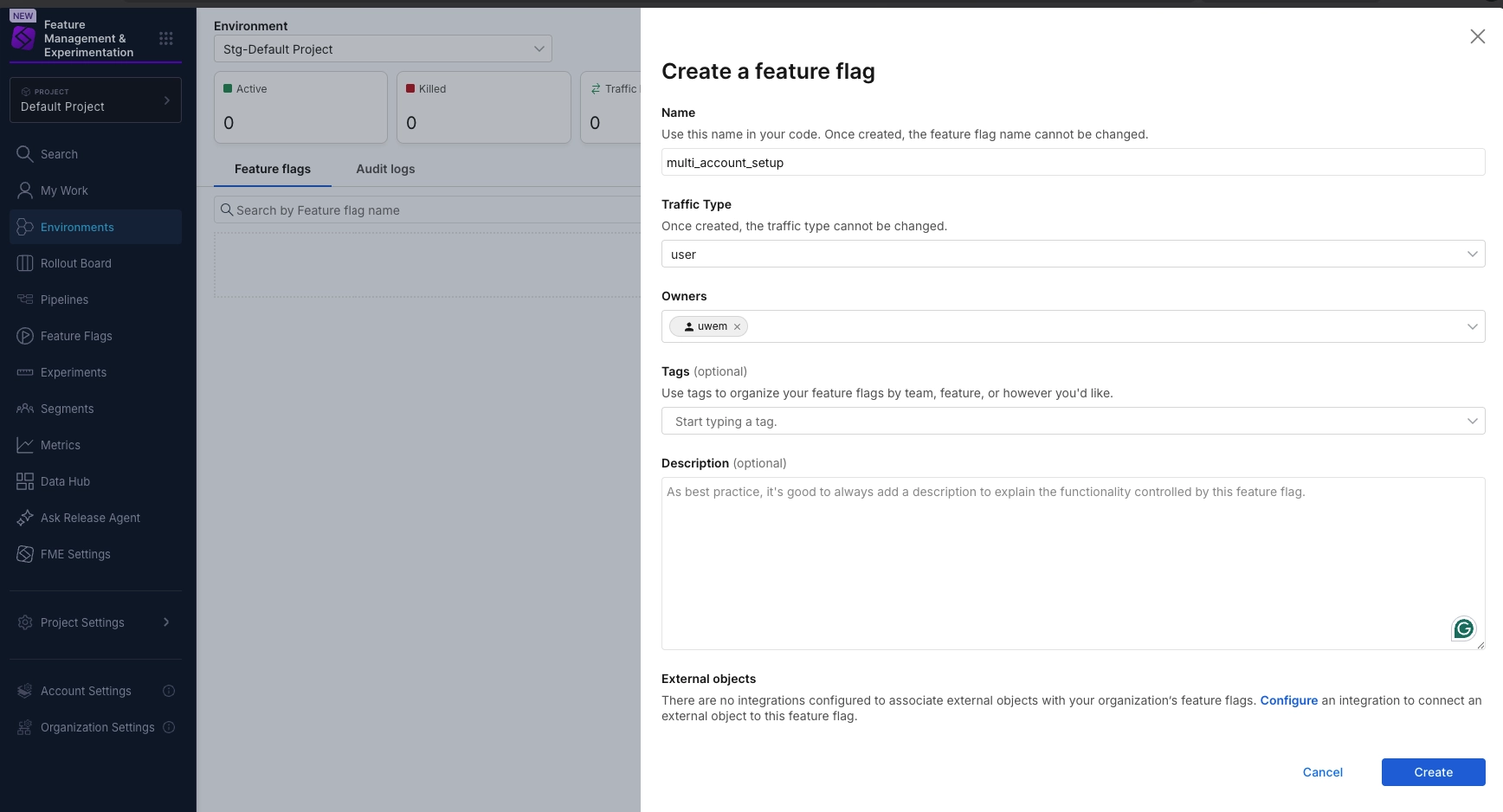The image size is (1503, 812).
Task: Click the Create button
Action: [1433, 772]
